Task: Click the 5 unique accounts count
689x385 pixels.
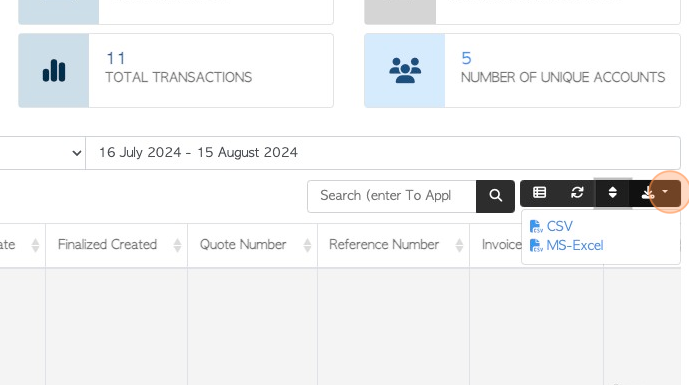Action: pos(466,58)
